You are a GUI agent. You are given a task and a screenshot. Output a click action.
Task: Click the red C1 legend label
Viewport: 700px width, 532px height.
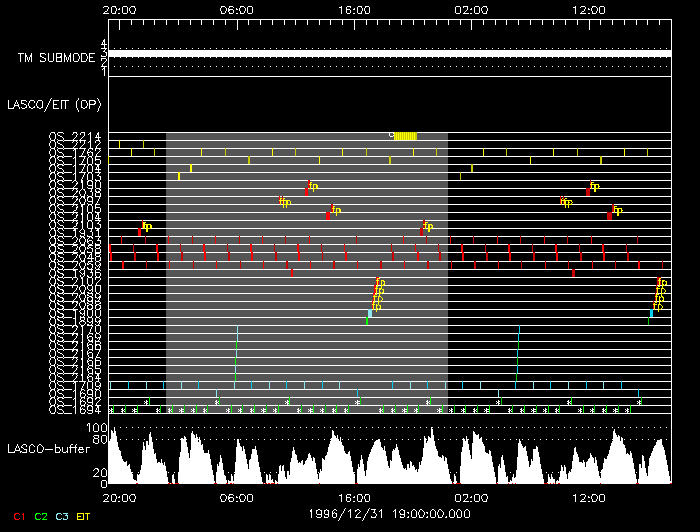[19, 516]
